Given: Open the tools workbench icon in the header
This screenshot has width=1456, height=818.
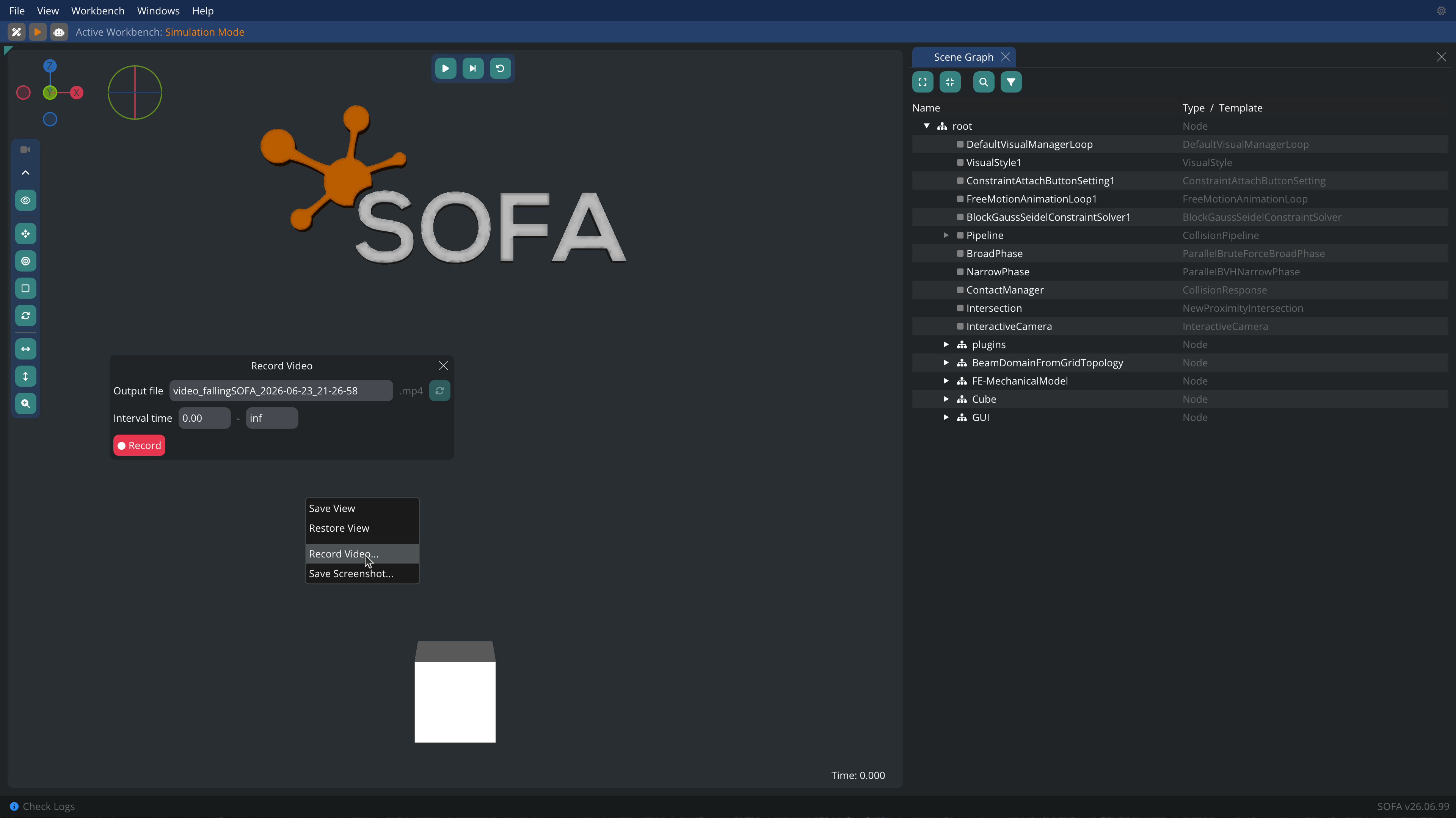Looking at the screenshot, I should pyautogui.click(x=16, y=32).
